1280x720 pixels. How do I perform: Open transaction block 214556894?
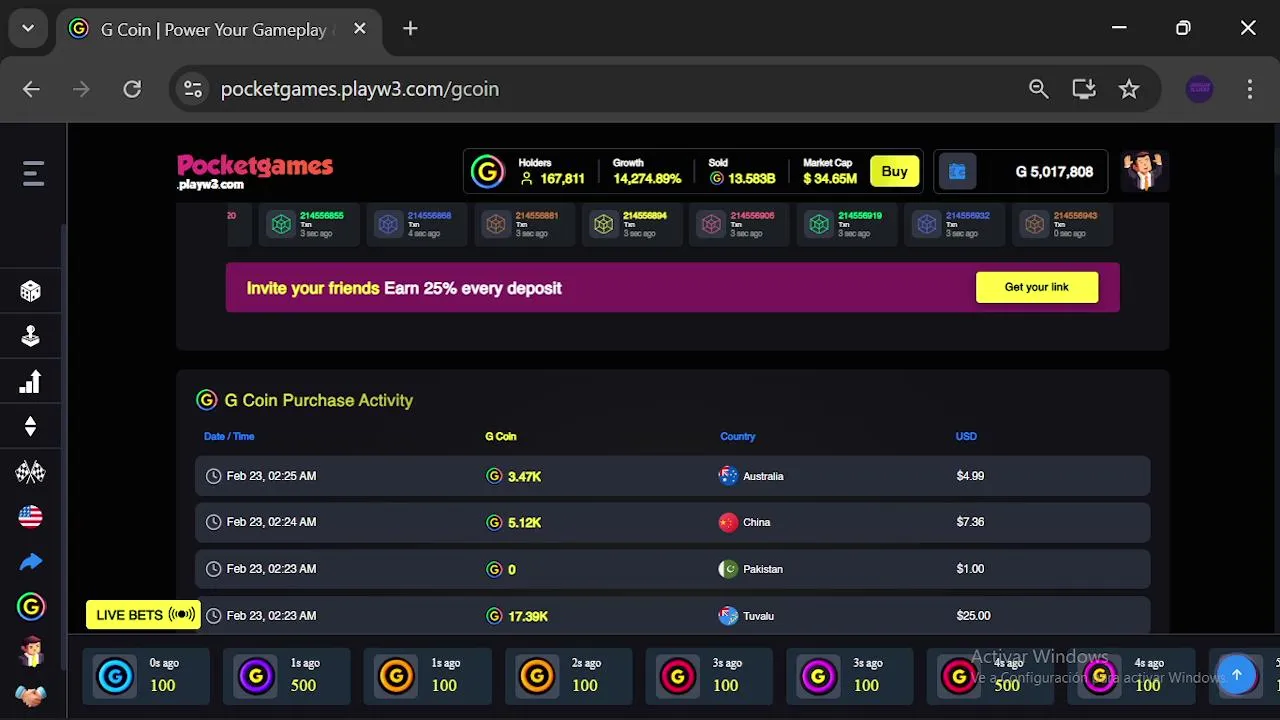coord(631,224)
